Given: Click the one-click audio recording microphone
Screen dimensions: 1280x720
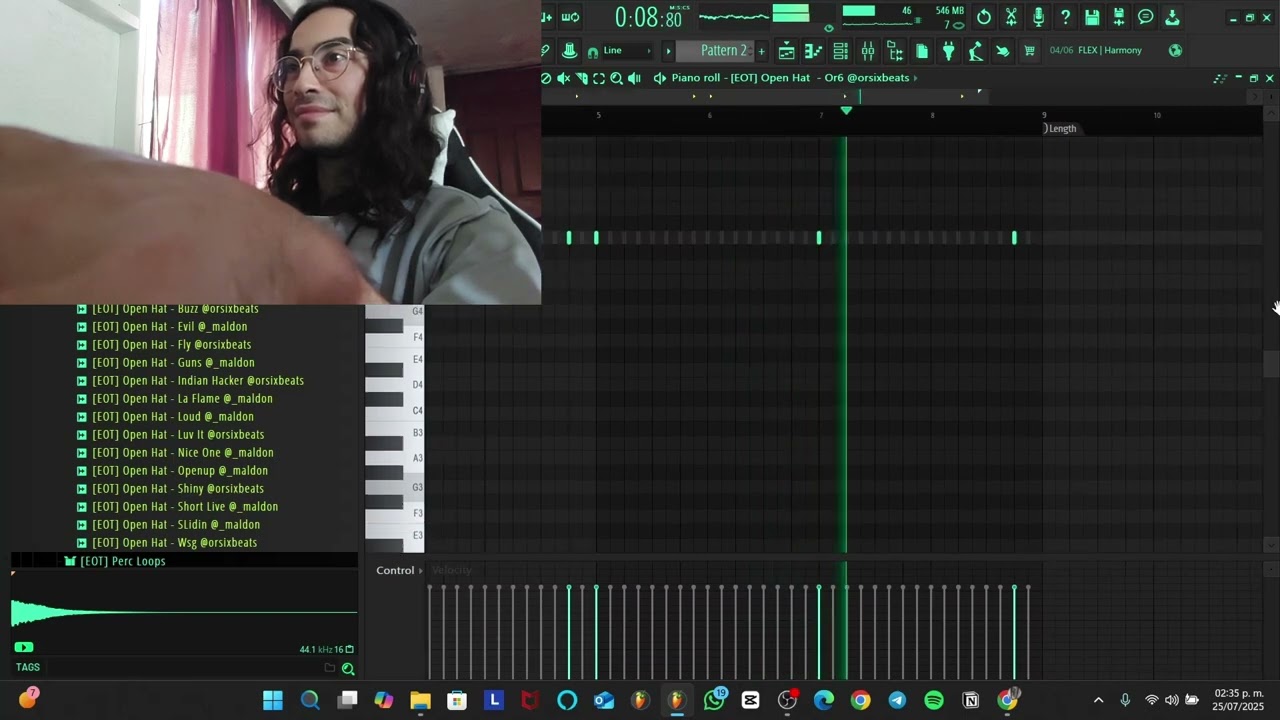Looking at the screenshot, I should coord(1038,17).
